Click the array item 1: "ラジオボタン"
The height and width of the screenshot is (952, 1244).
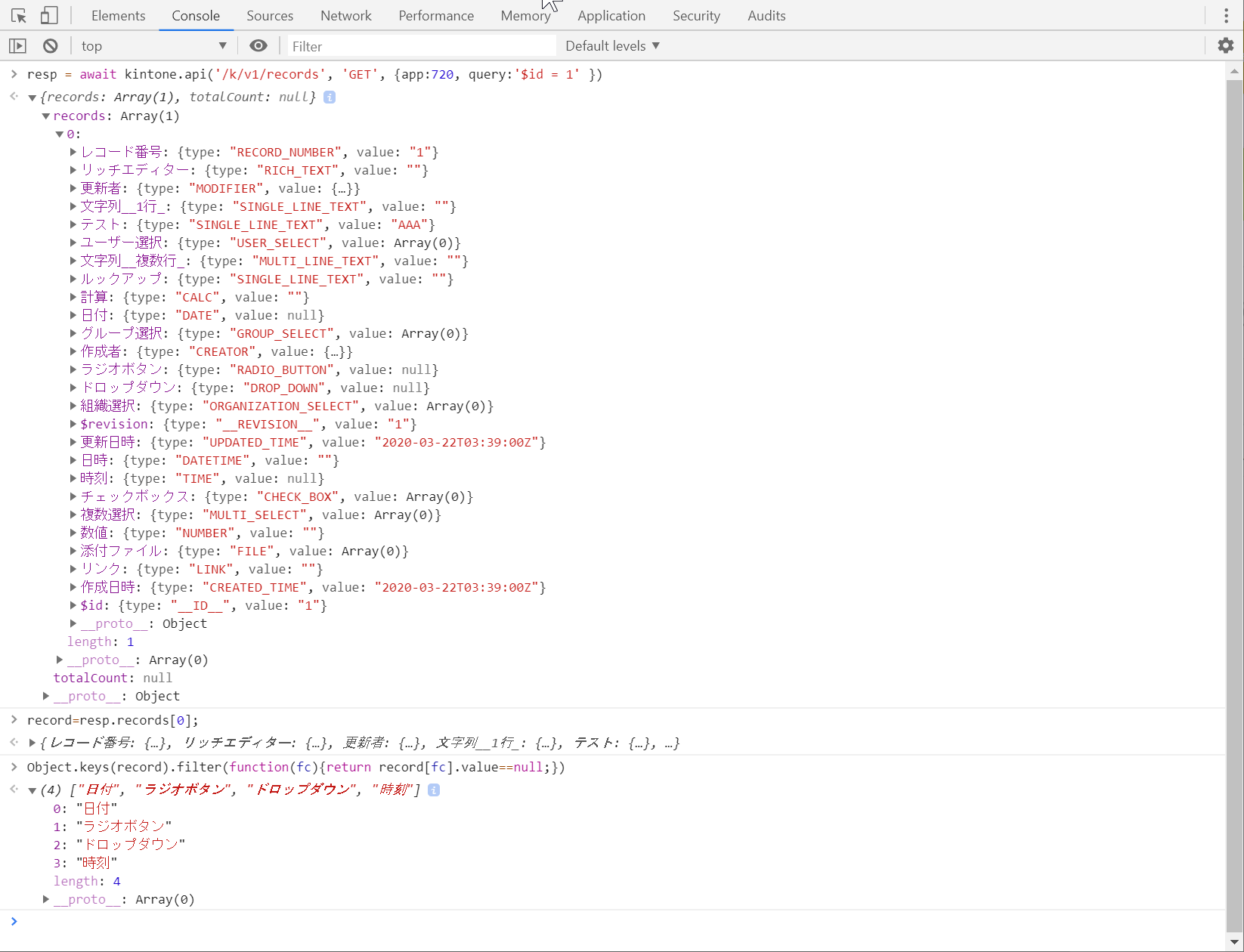(x=112, y=827)
